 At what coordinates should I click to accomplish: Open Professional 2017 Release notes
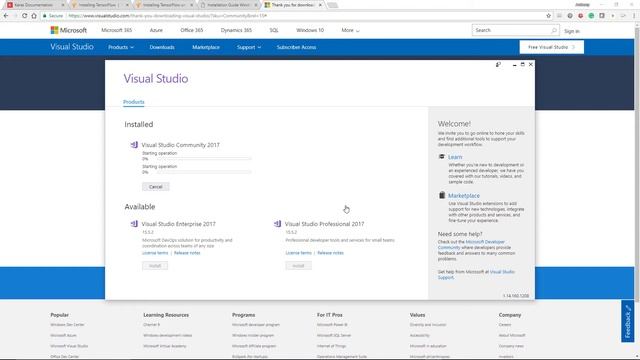tap(330, 253)
